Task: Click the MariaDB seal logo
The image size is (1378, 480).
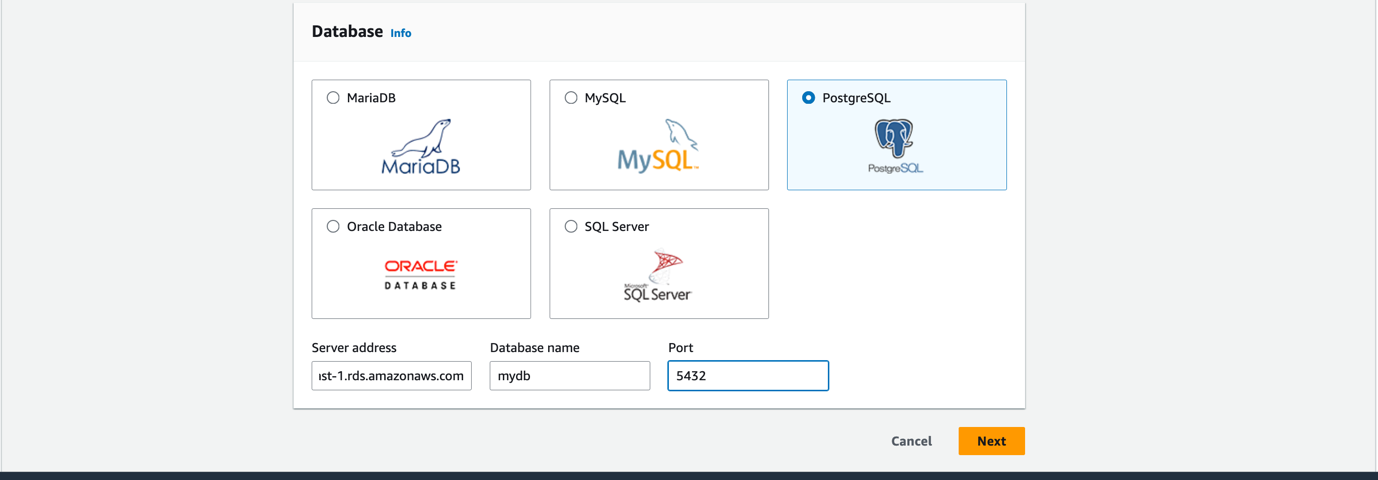Action: point(421,147)
